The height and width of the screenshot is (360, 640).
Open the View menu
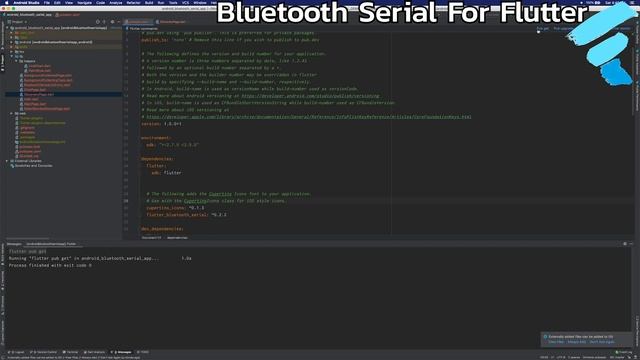pos(69,2)
